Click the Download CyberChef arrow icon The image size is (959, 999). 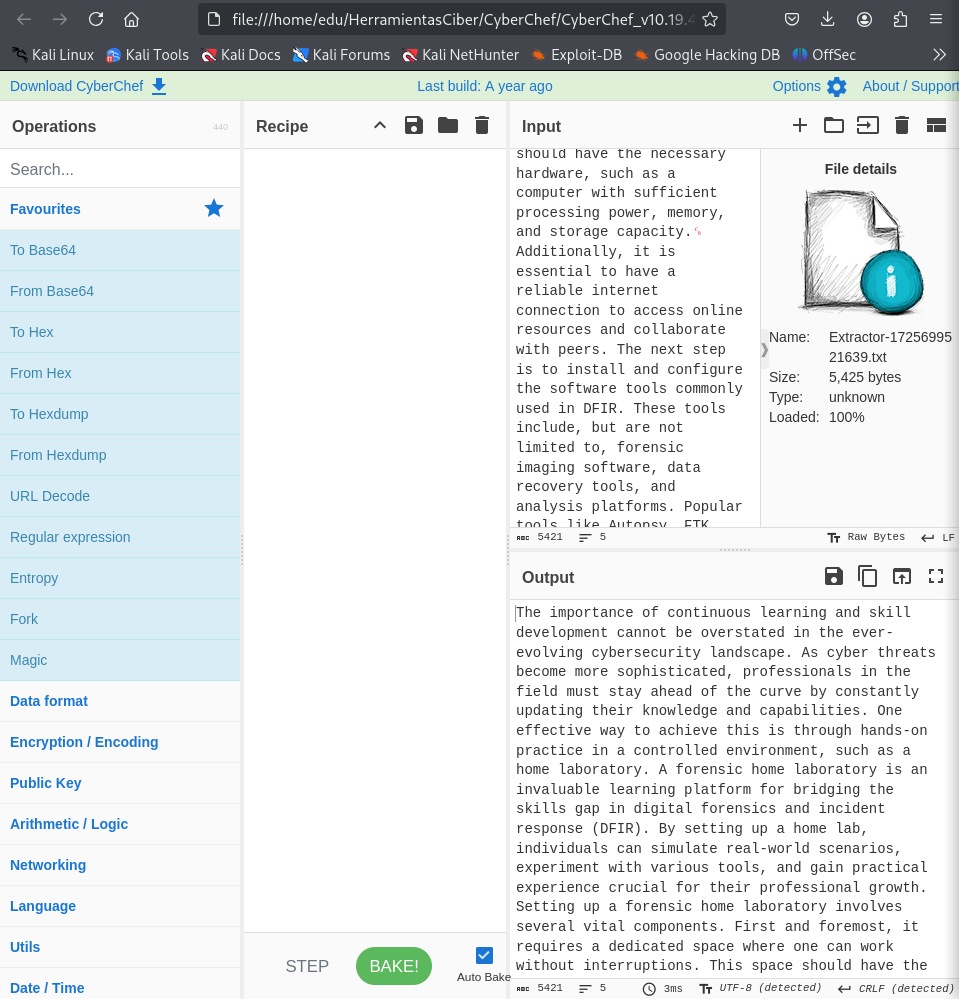[159, 87]
